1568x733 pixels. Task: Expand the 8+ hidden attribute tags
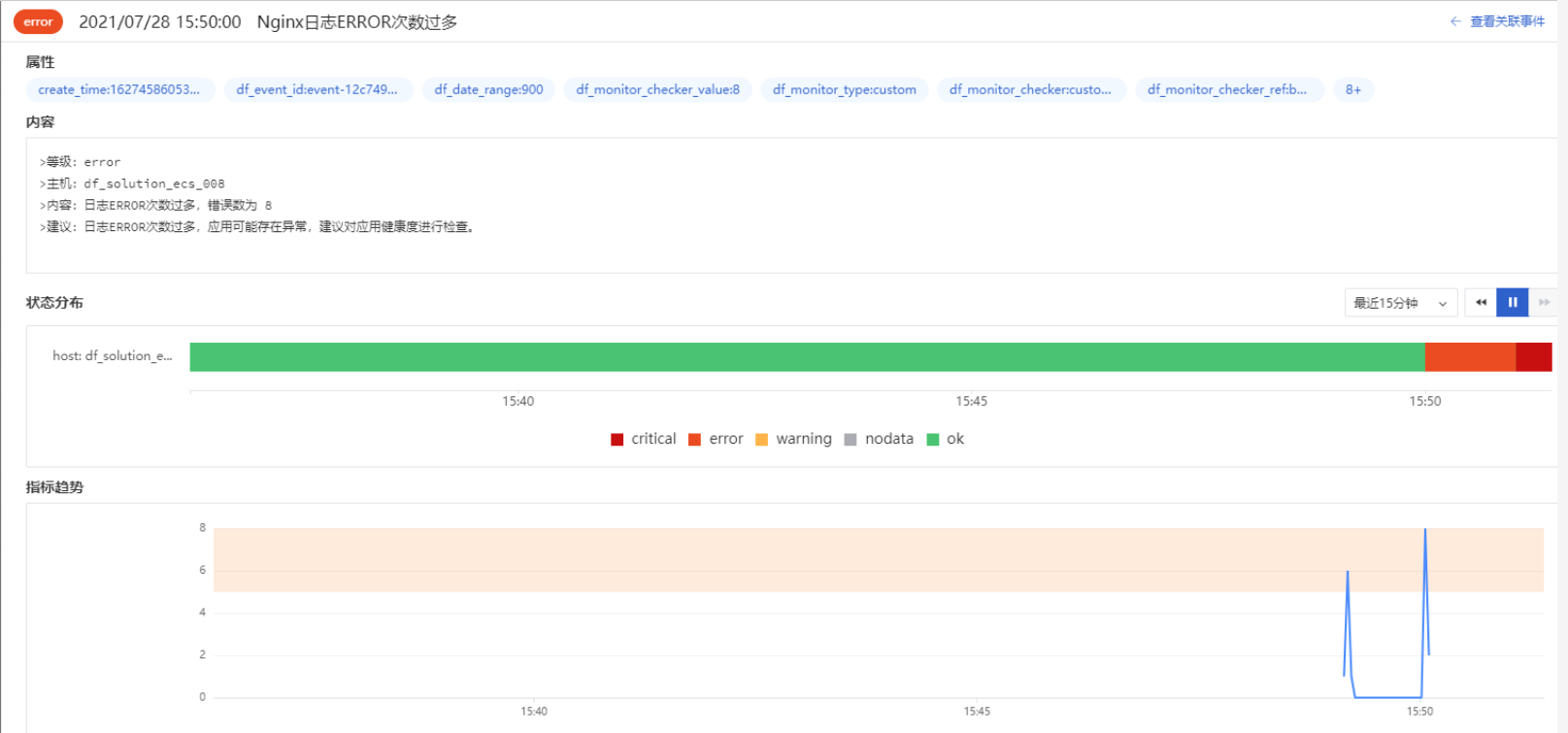click(1353, 89)
